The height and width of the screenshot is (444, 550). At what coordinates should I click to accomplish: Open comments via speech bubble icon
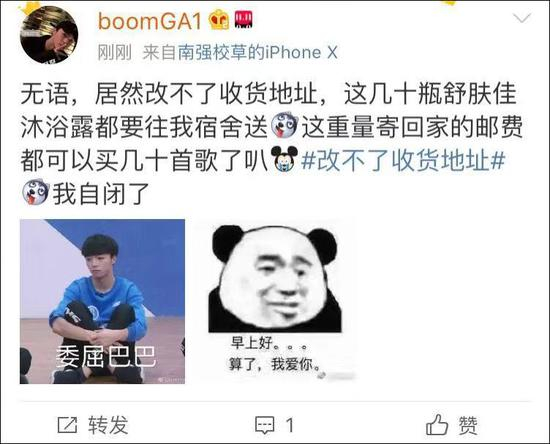(264, 425)
